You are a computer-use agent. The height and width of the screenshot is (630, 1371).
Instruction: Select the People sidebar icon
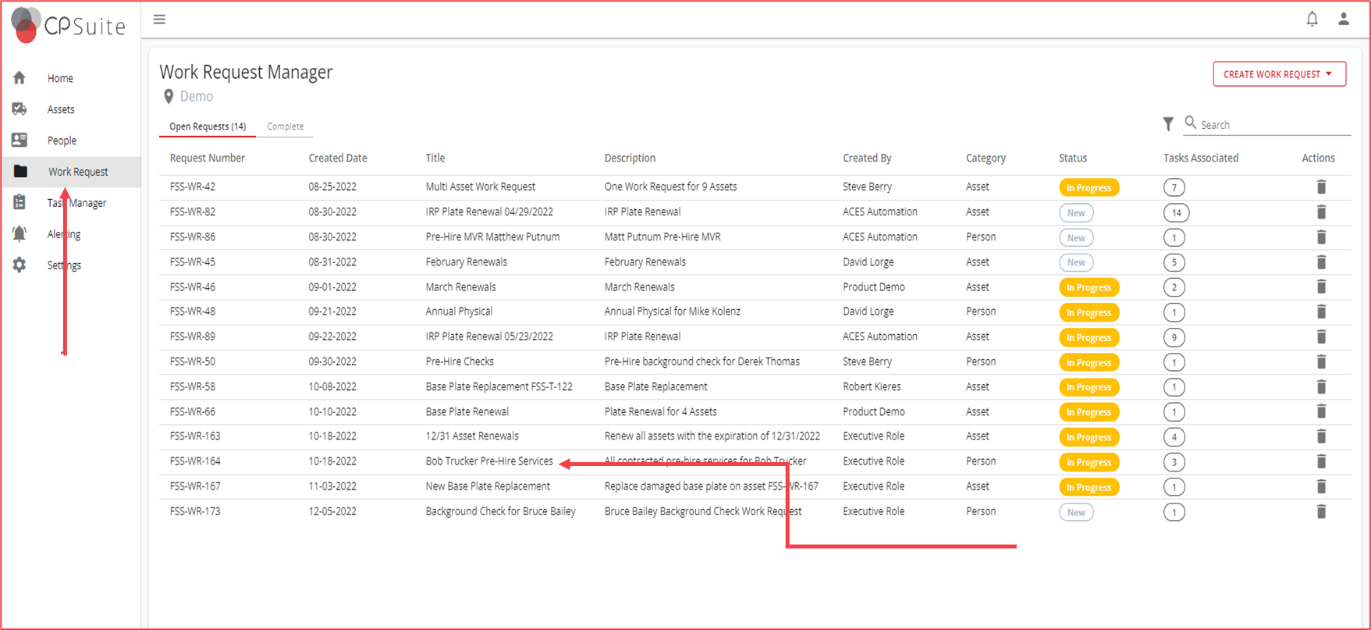60,140
